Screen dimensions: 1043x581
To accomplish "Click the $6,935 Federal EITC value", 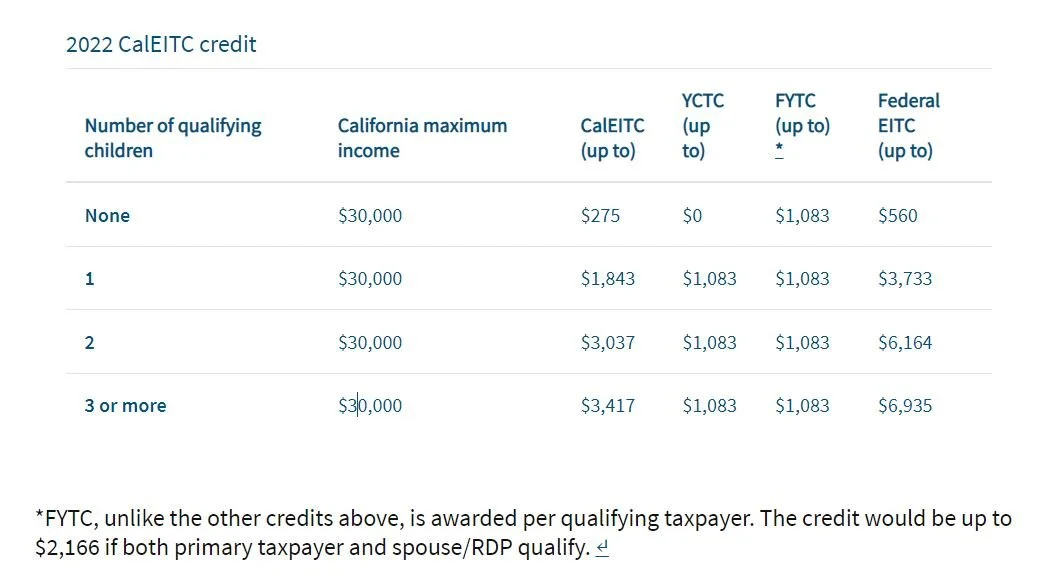I will [x=905, y=406].
